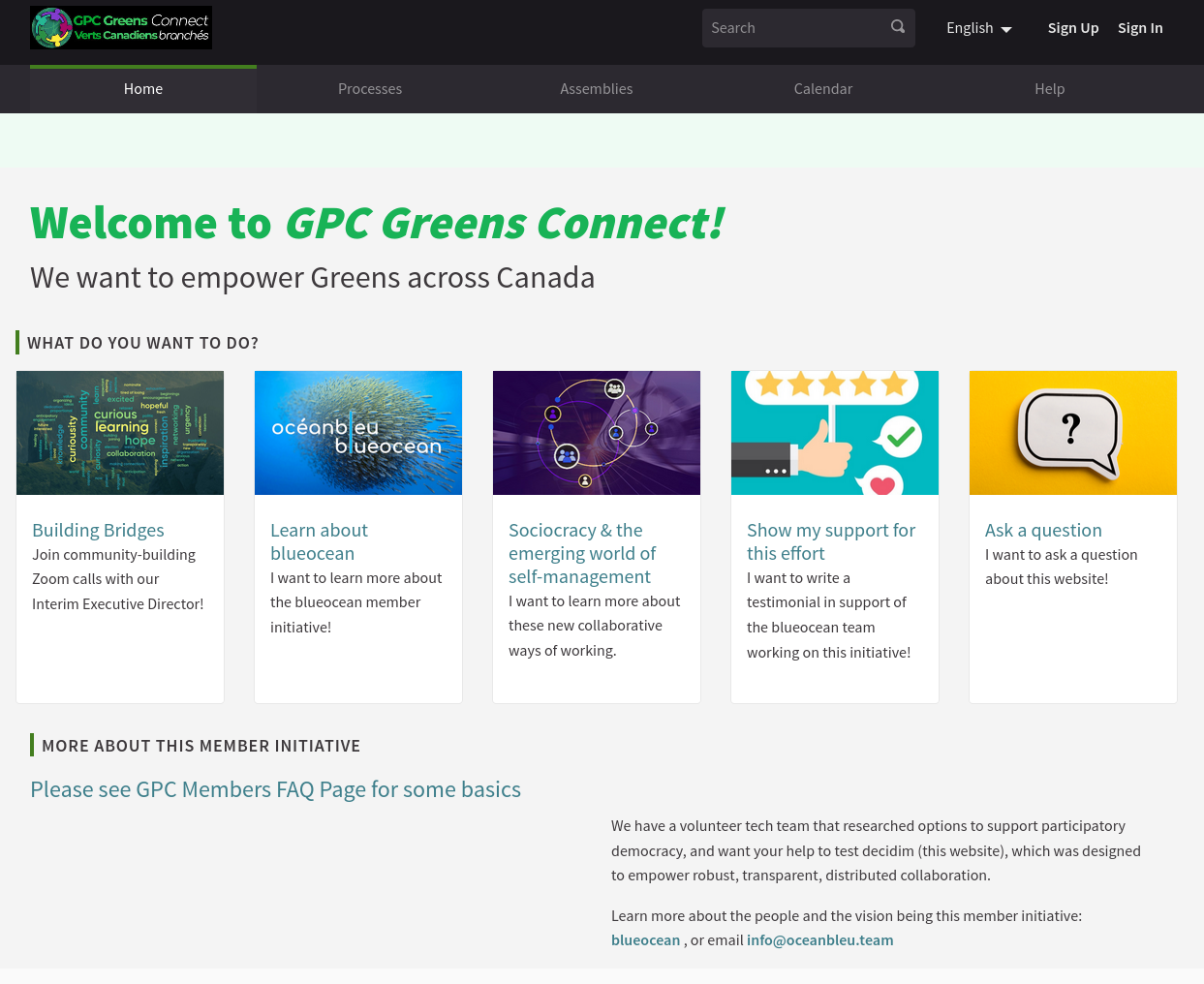Viewport: 1204px width, 984px height.
Task: Open the Help tab
Action: (1050, 89)
